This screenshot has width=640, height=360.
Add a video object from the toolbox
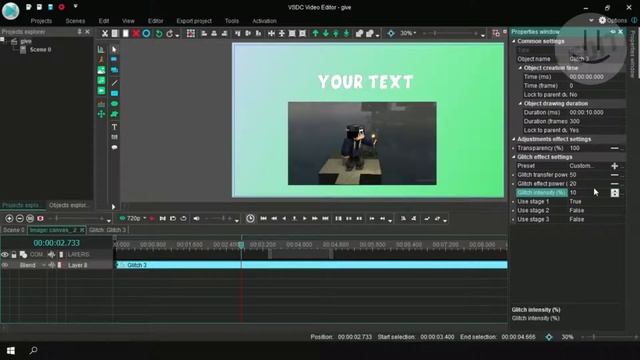point(101,91)
